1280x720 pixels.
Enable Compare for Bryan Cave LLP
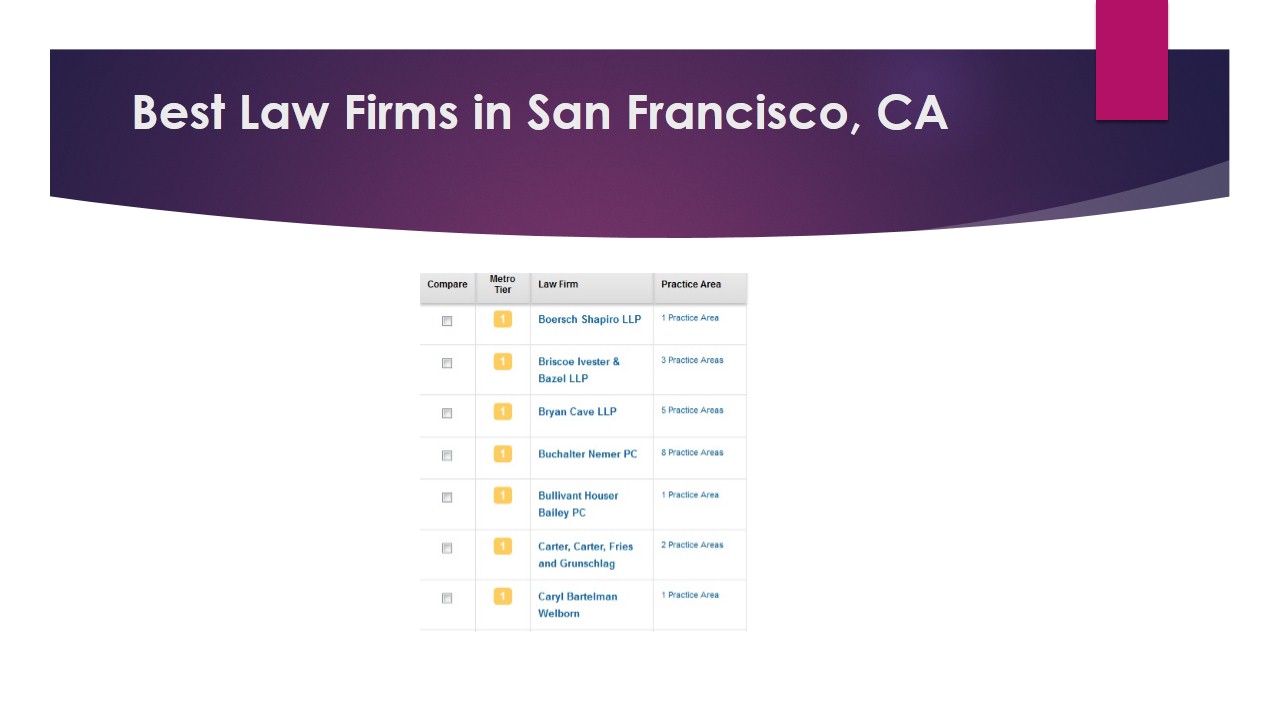coord(447,413)
